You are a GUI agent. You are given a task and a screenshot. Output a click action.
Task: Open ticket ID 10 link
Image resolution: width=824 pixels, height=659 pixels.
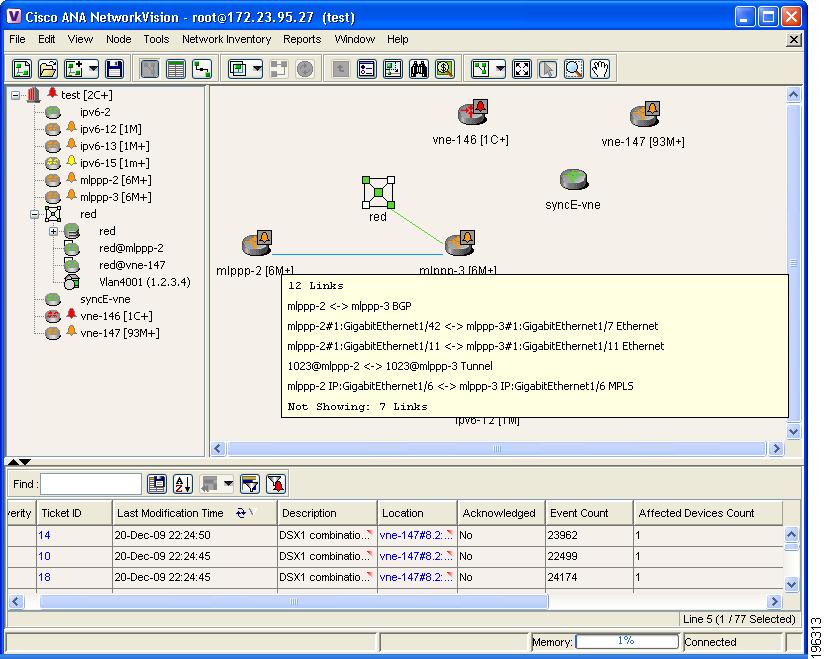tap(44, 557)
